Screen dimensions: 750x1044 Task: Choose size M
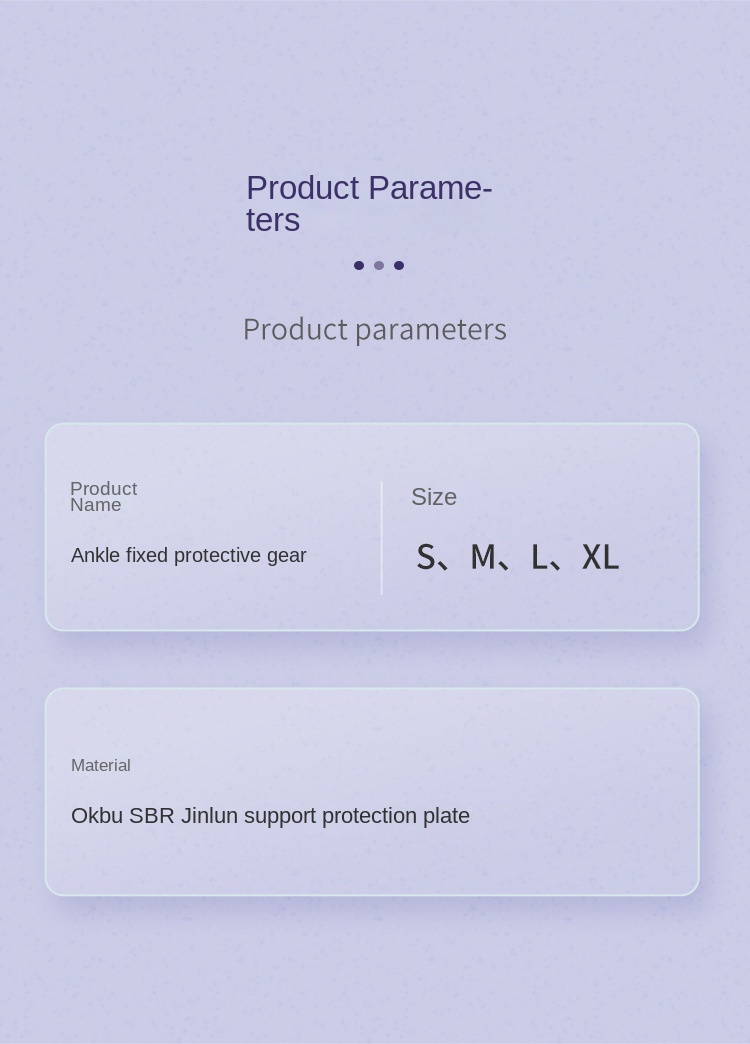tap(482, 557)
